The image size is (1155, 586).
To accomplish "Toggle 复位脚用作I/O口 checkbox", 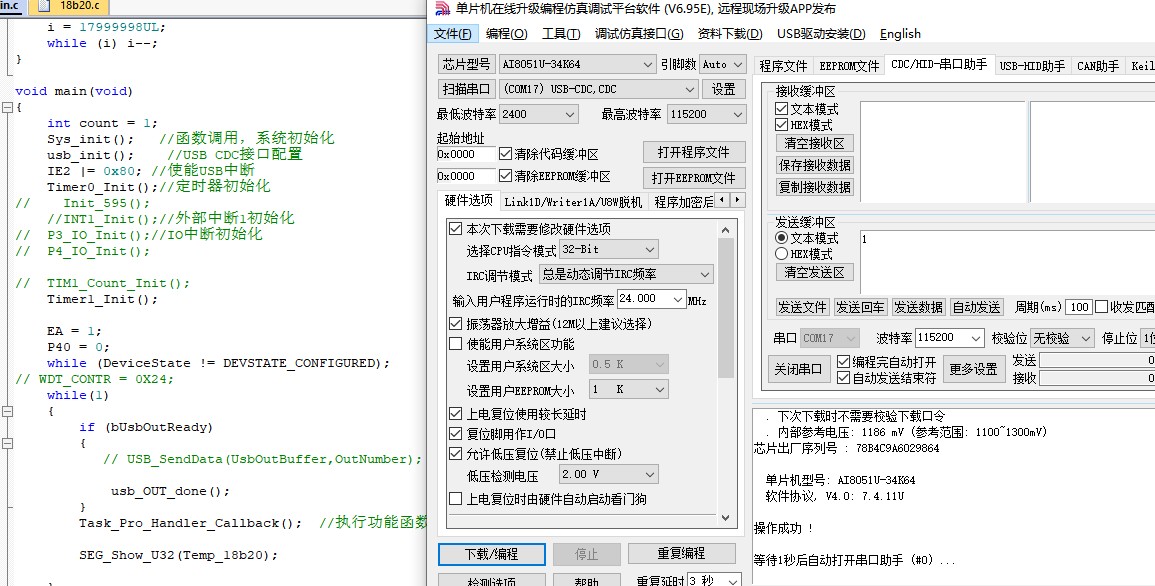I will pyautogui.click(x=456, y=434).
